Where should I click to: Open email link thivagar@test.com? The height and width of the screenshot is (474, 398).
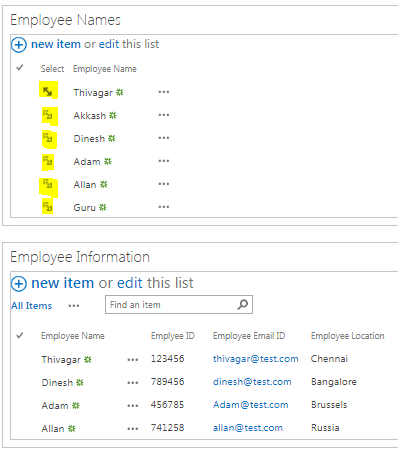pos(255,359)
